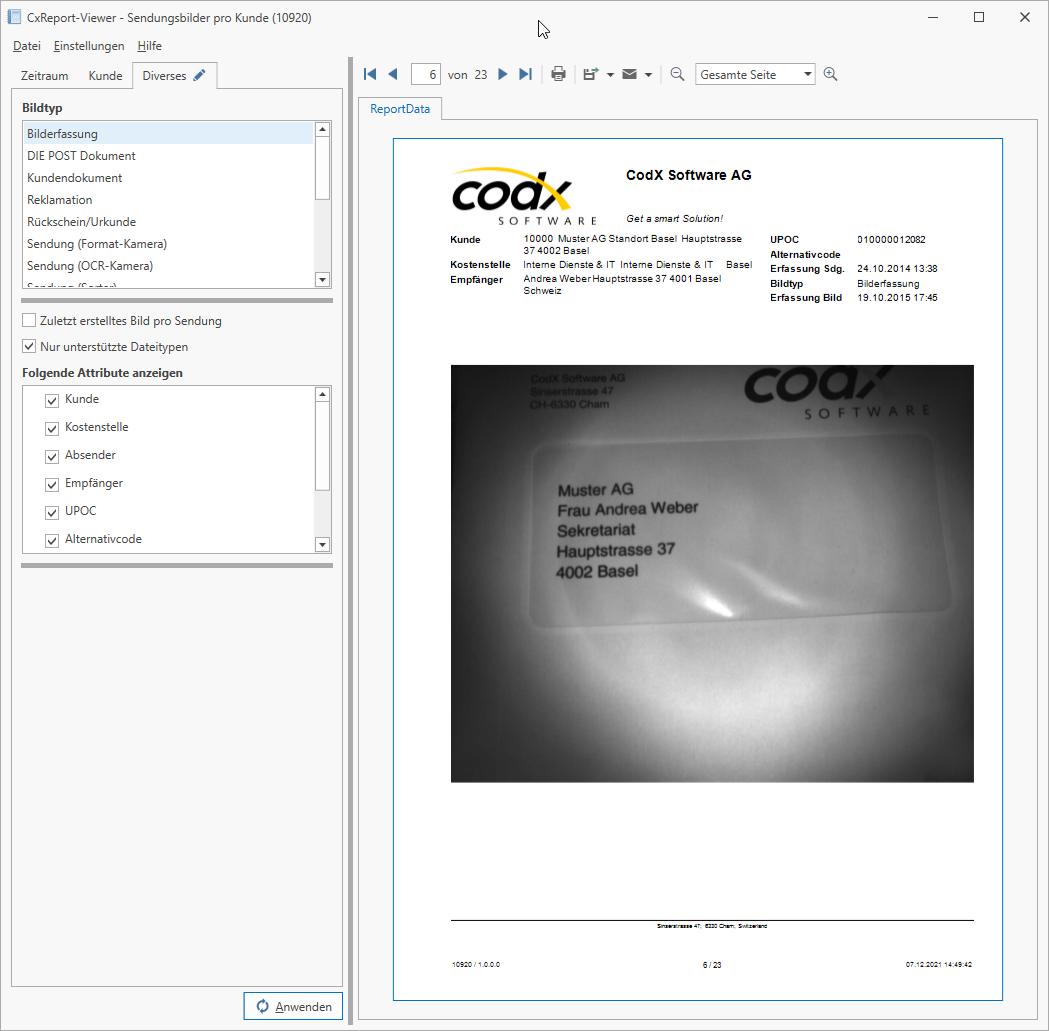Click the Bildtyp list scrollbar thumb
The height and width of the screenshot is (1031, 1049).
click(x=322, y=168)
